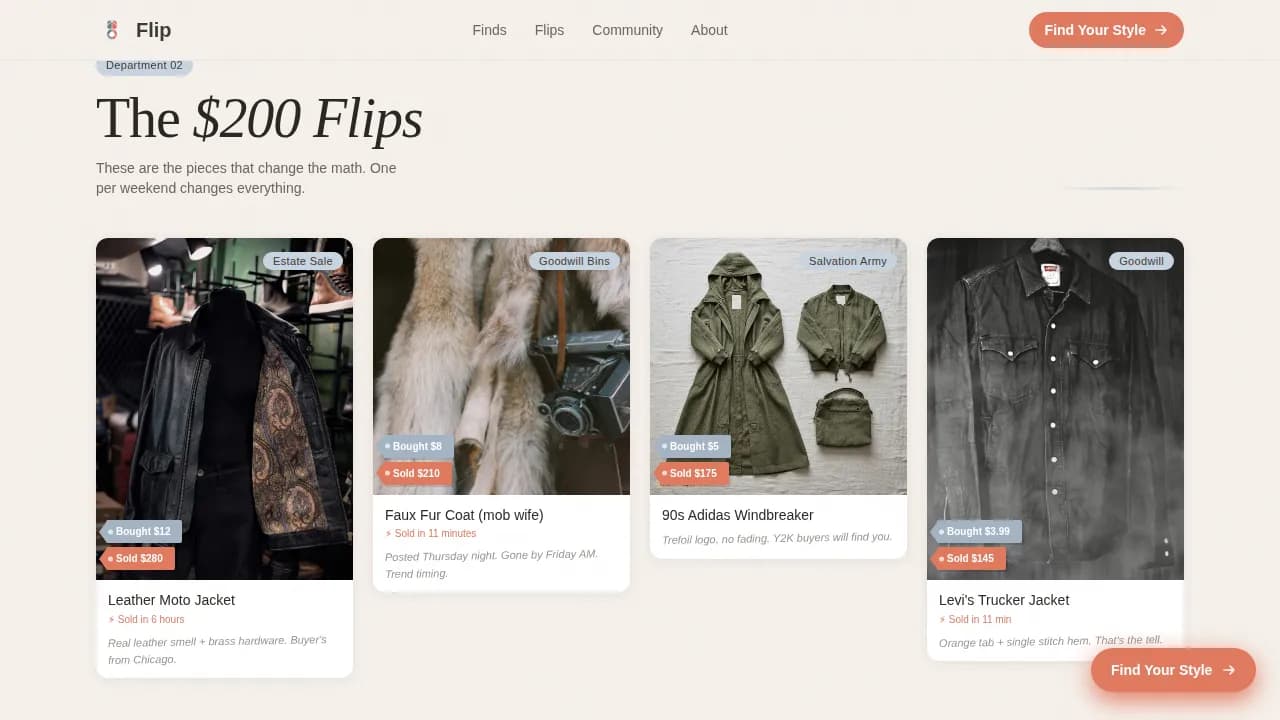The height and width of the screenshot is (720, 1280).
Task: Click the Buyer's from Chicago description
Action: [x=217, y=650]
